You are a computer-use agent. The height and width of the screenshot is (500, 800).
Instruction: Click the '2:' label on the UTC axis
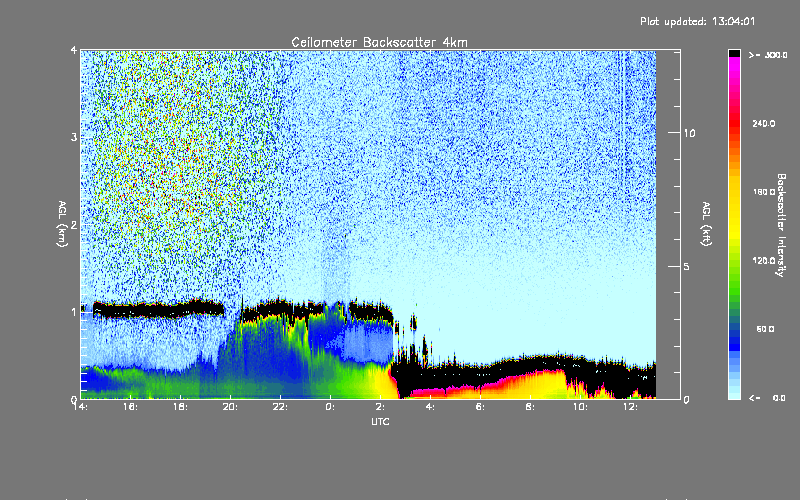[380, 407]
